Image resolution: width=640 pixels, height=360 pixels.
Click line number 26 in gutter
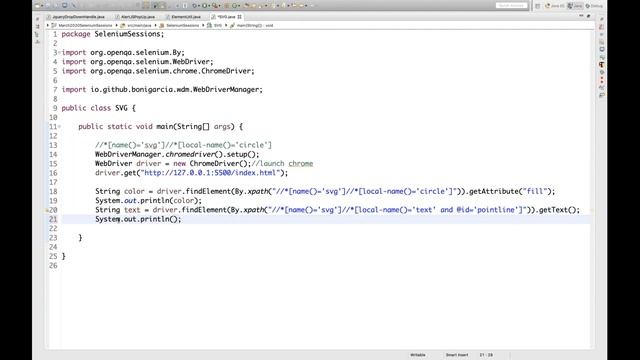point(53,266)
